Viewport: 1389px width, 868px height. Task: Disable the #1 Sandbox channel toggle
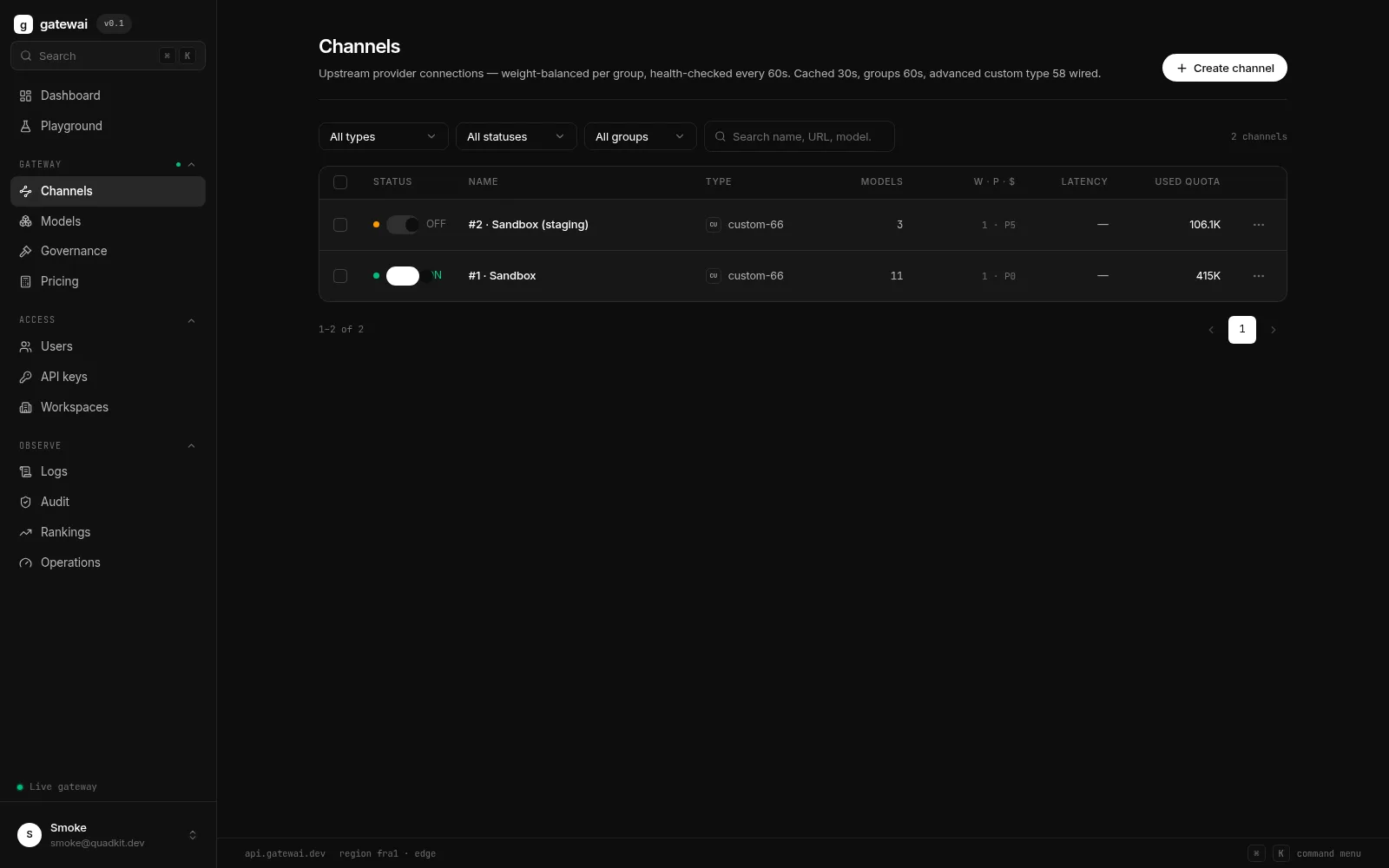tap(403, 276)
